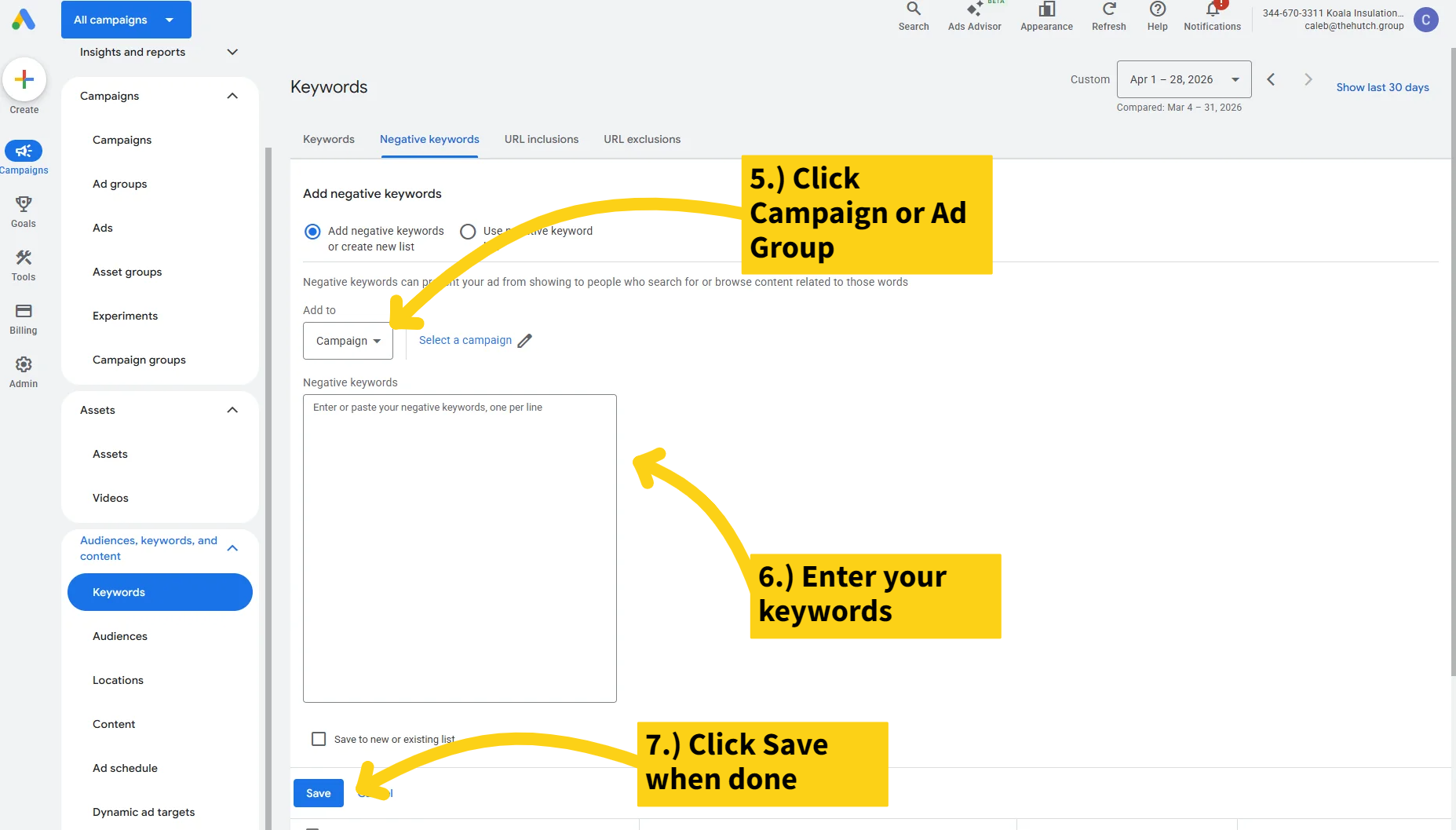Collapse the Campaigns section chevron
The width and height of the screenshot is (1456, 830).
[232, 96]
